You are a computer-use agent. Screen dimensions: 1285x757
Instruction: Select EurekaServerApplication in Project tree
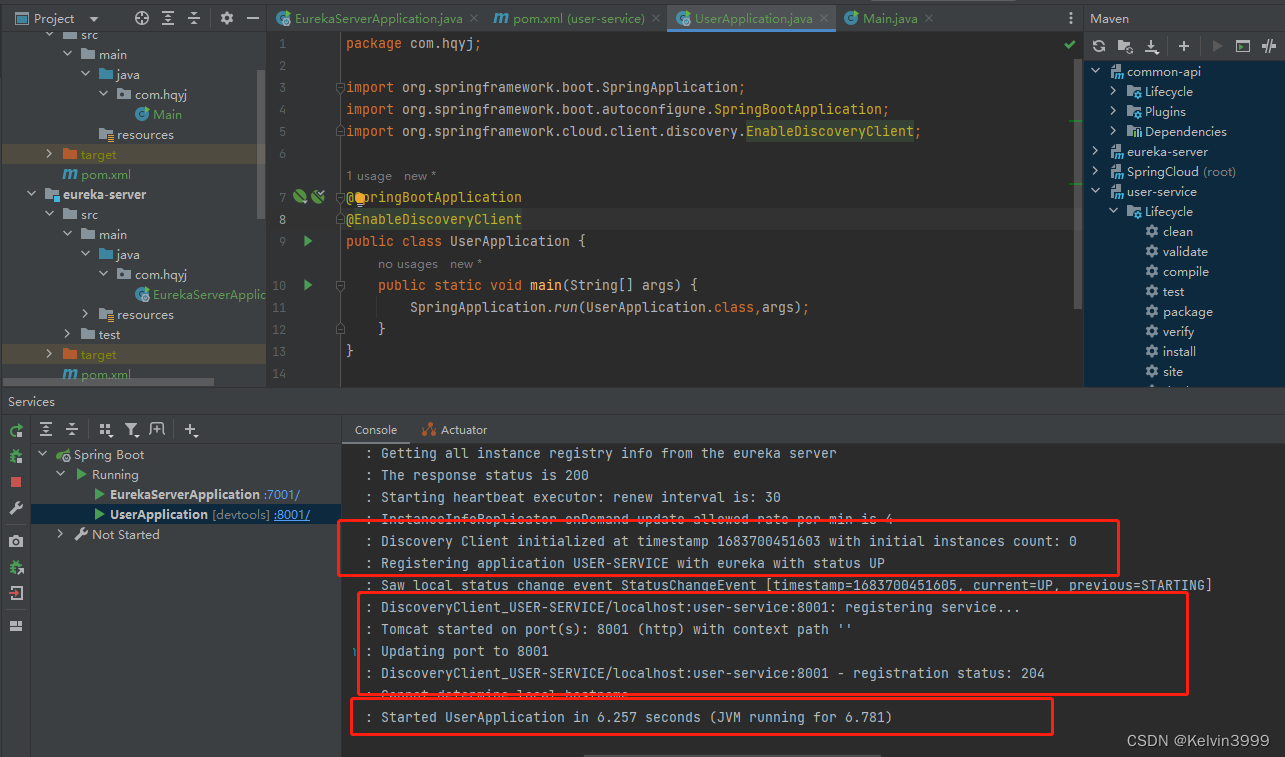[201, 294]
